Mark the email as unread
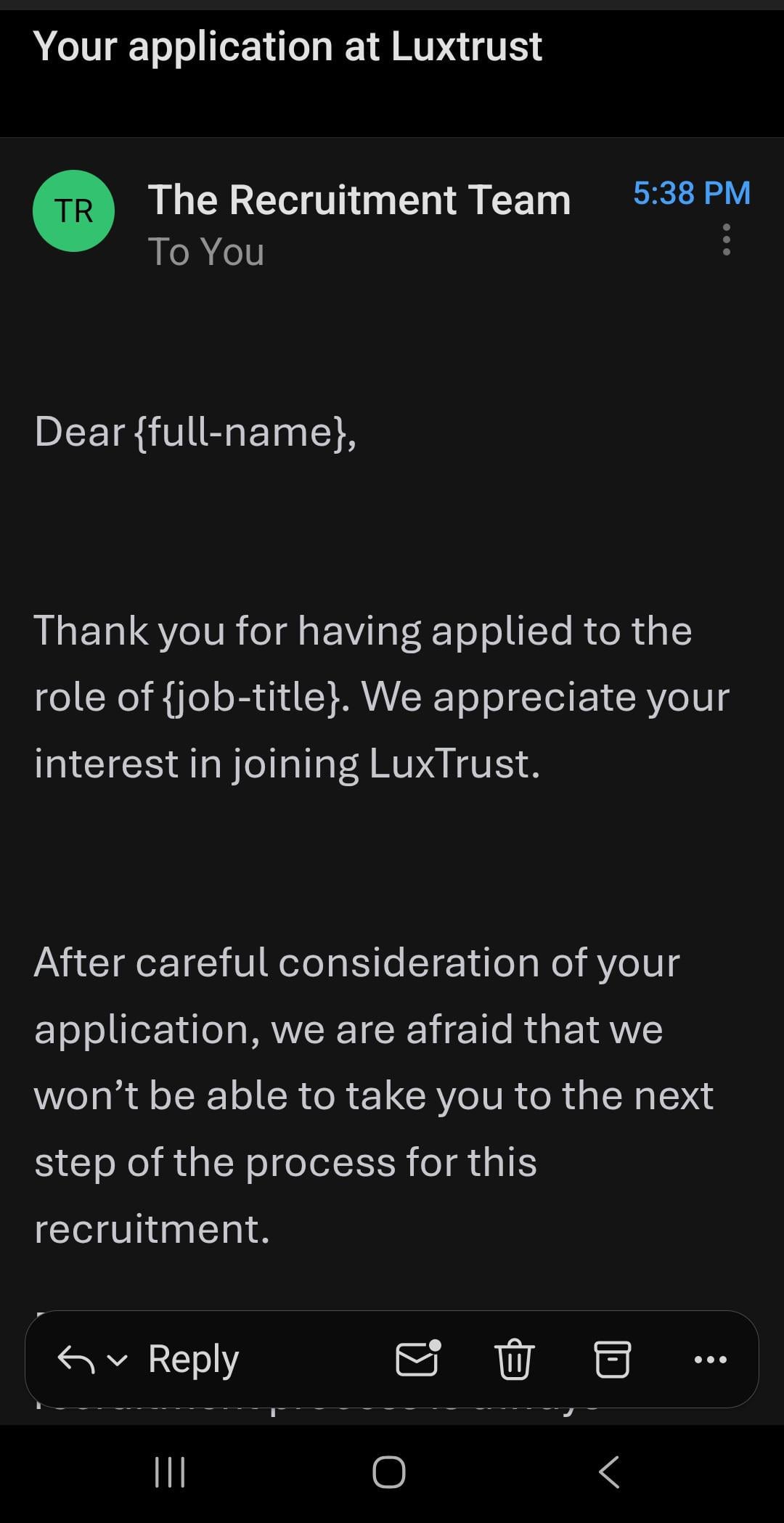784x1523 pixels. tap(418, 1358)
